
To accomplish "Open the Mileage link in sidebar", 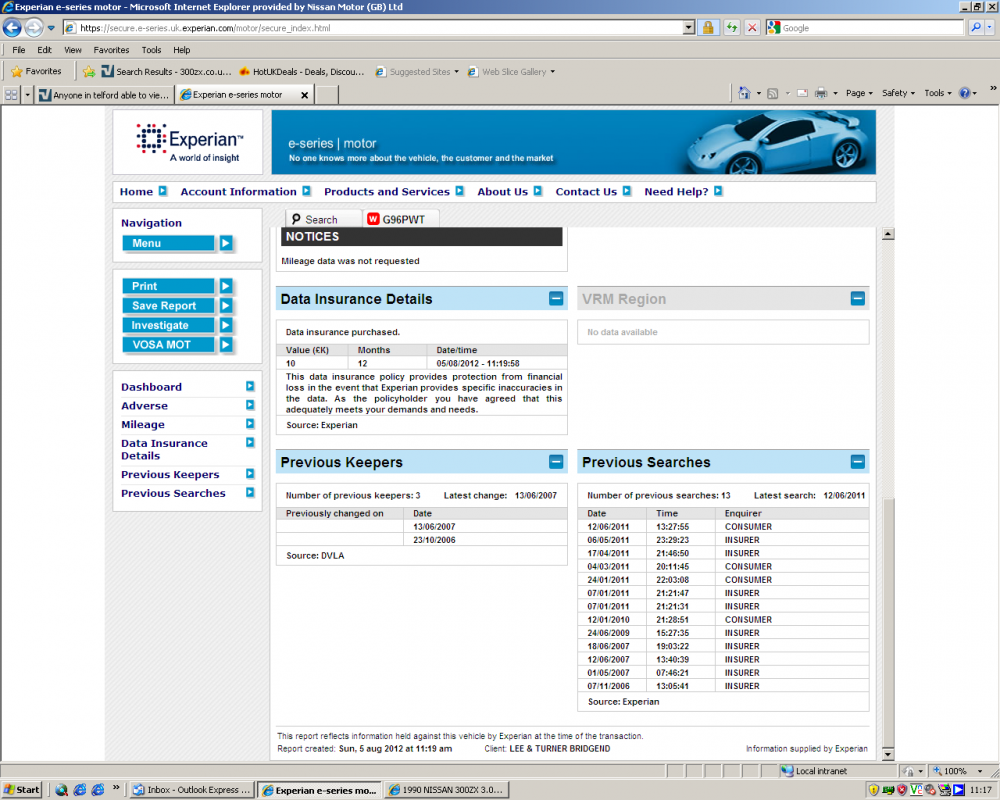I will click(x=143, y=425).
